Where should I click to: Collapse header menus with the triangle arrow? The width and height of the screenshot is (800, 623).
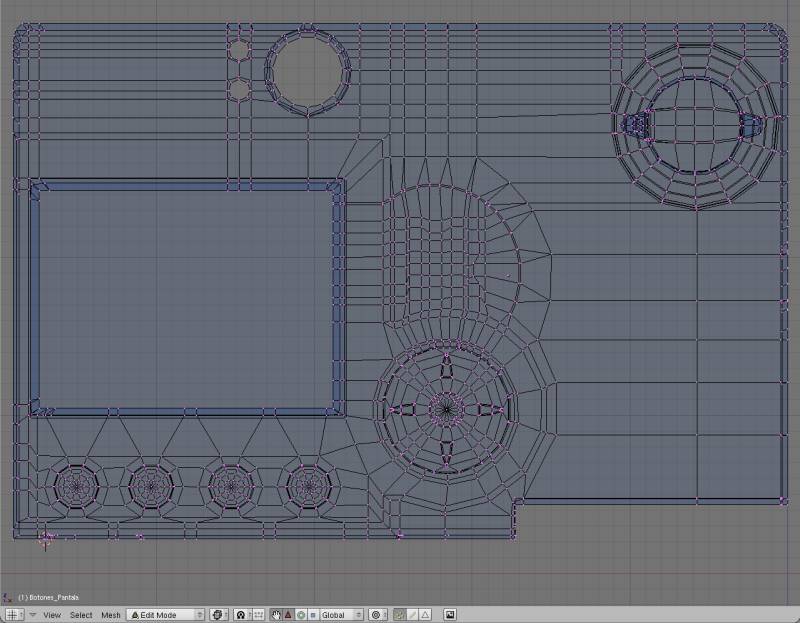tap(33, 615)
